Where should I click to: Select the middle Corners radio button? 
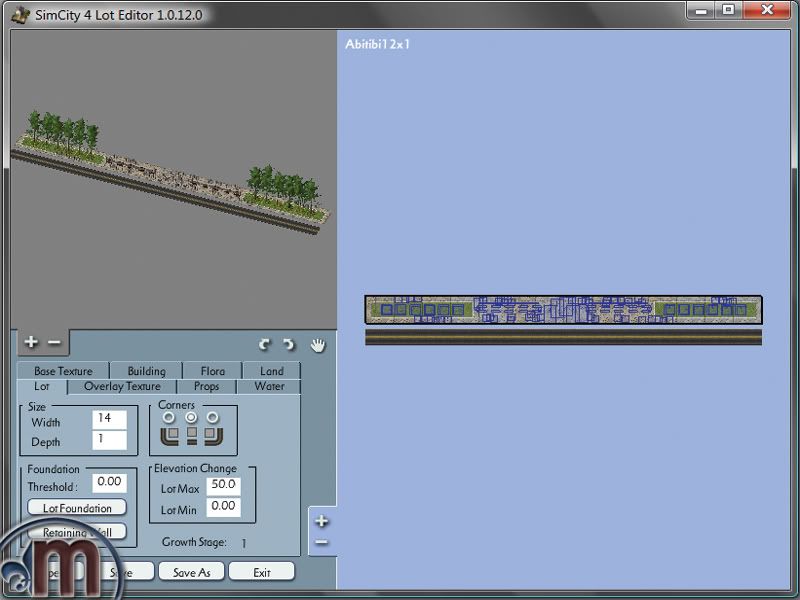tap(191, 417)
